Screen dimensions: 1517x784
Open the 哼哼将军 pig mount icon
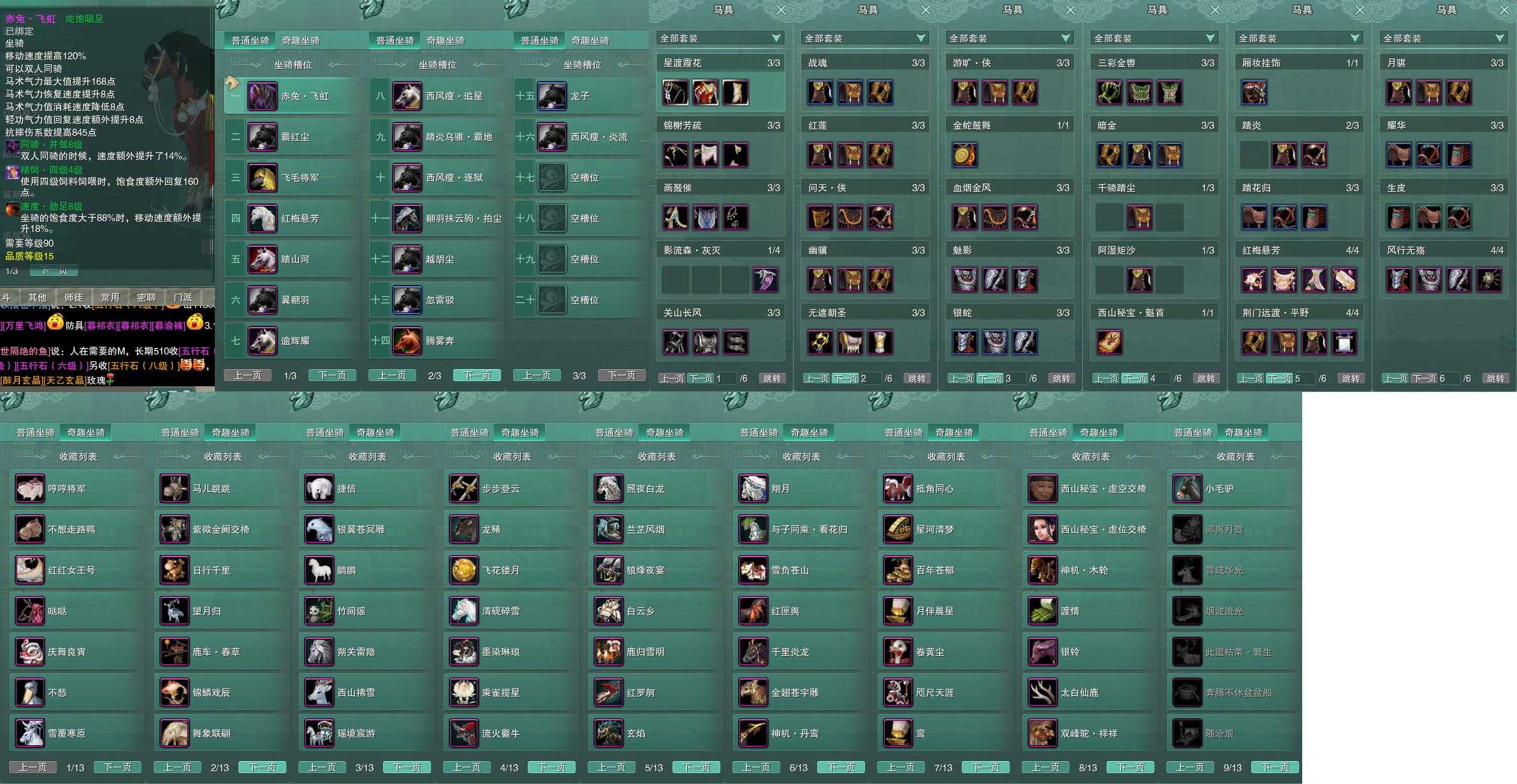(x=29, y=489)
